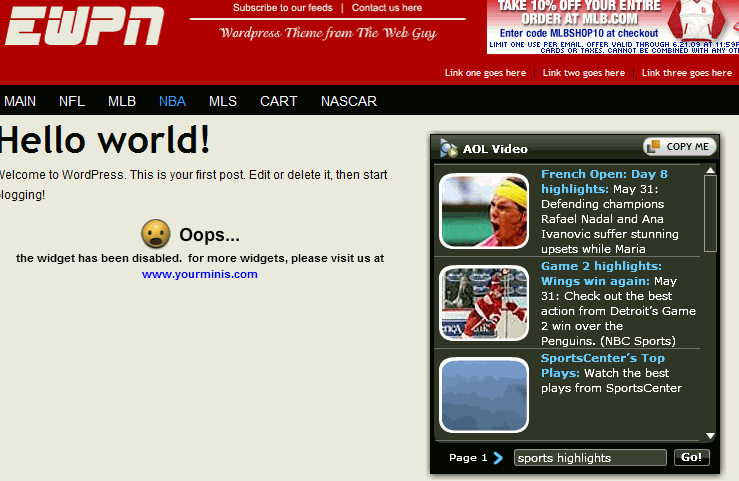Select the NBA menu item
Screen dimensions: 739x481
172,101
